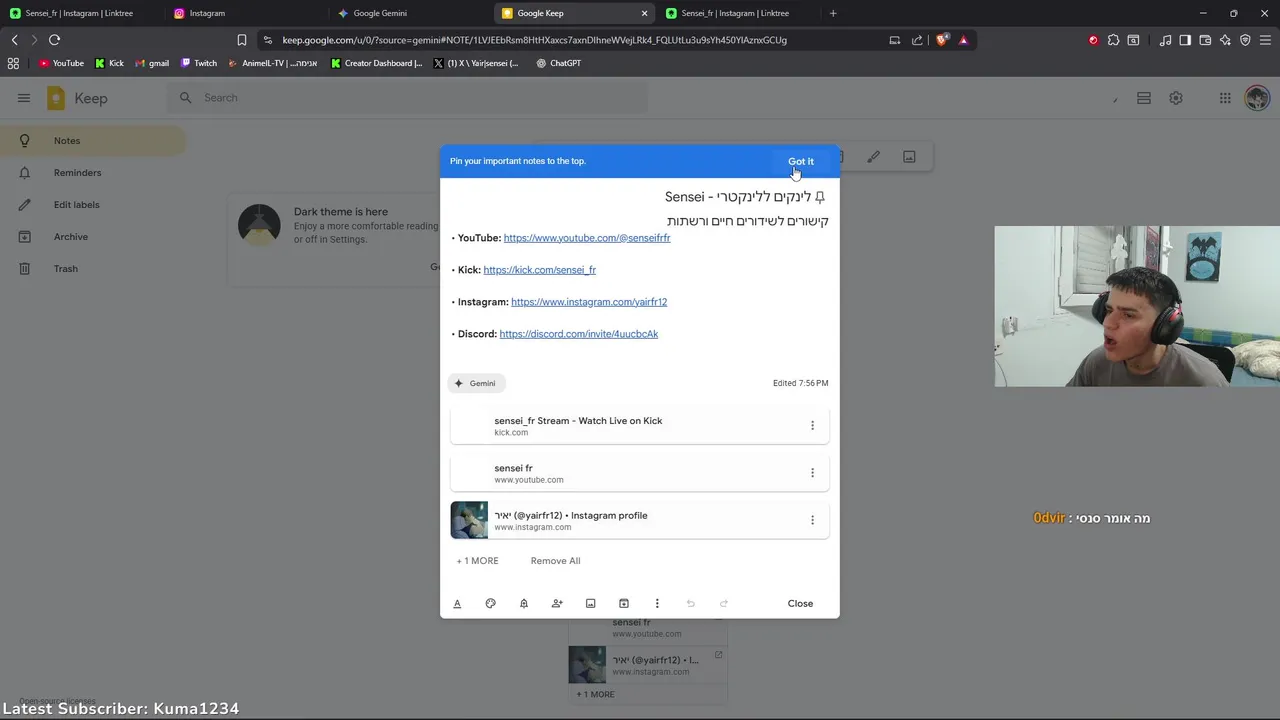
Task: Click the Gemini chip in the note
Action: (476, 383)
